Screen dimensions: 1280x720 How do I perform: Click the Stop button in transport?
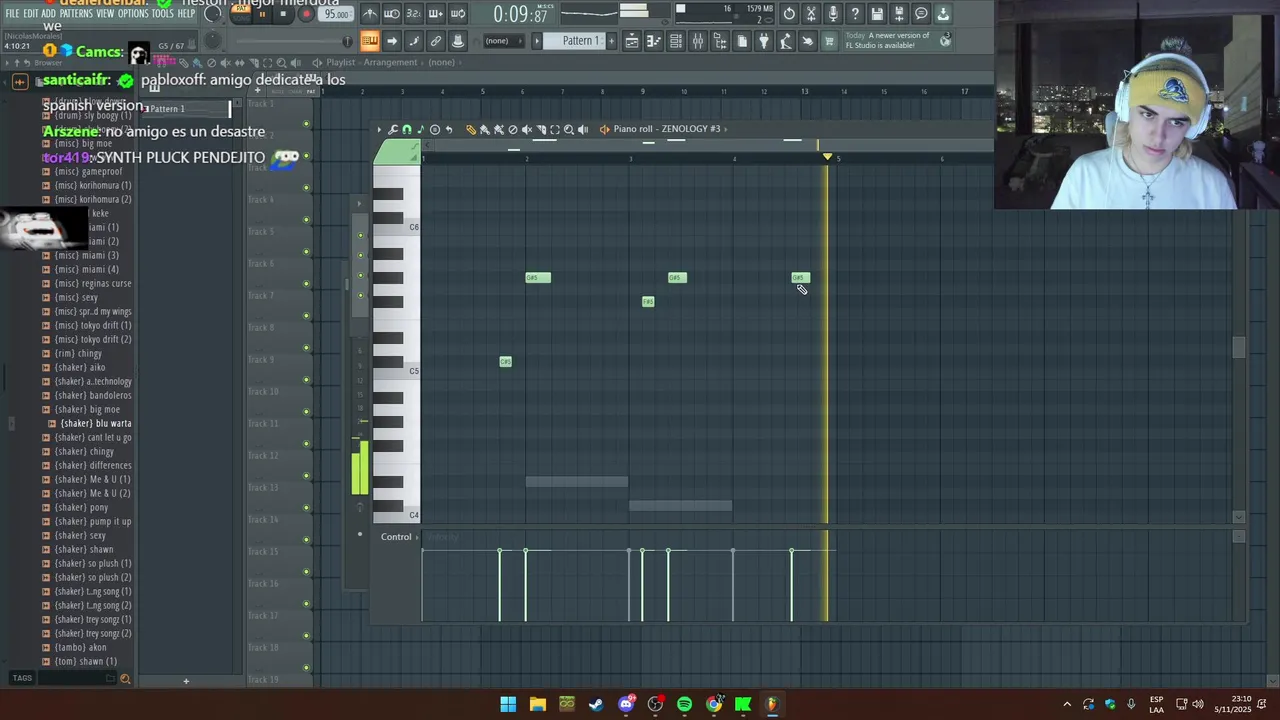(x=283, y=14)
